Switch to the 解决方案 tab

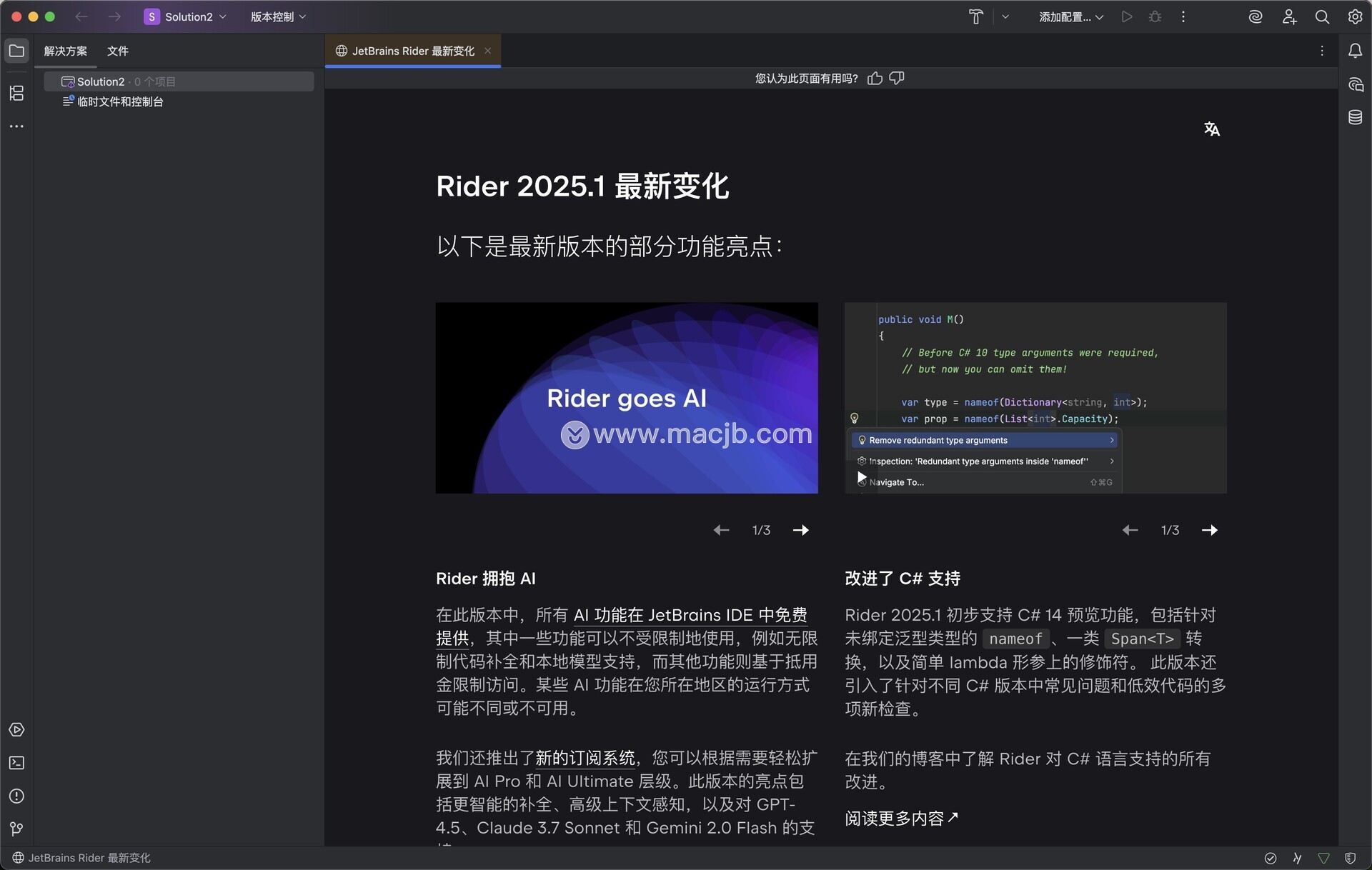pyautogui.click(x=66, y=51)
